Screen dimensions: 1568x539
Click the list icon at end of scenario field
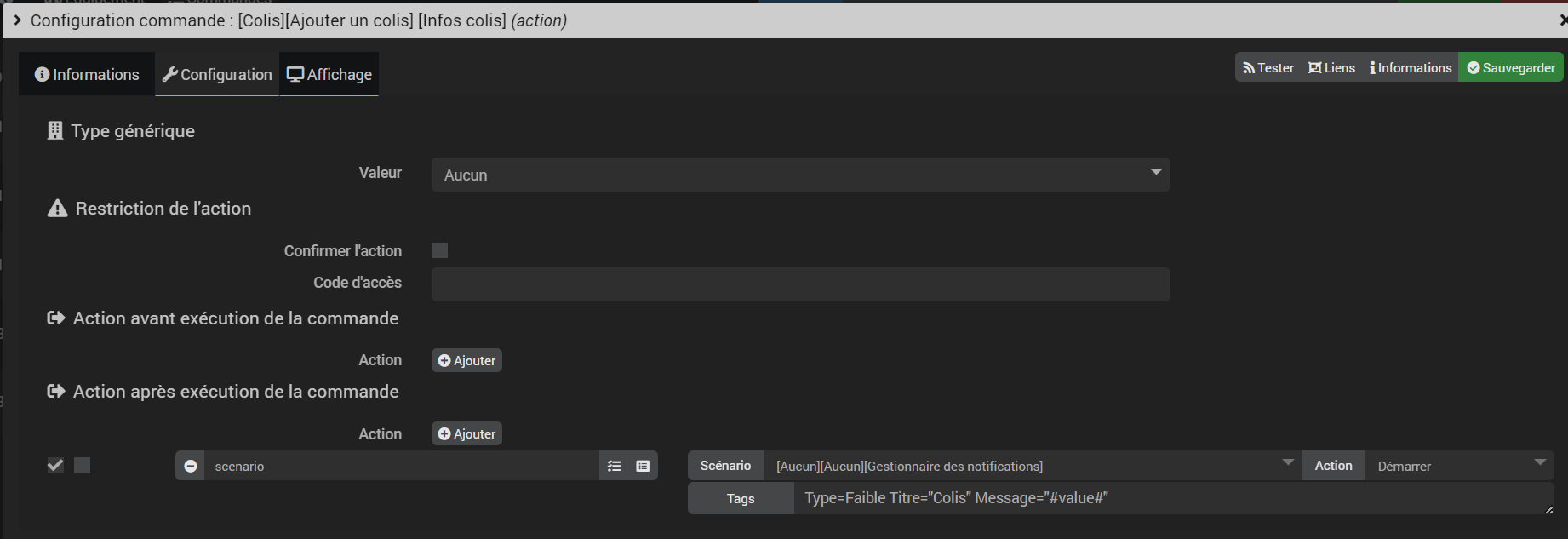pos(643,466)
